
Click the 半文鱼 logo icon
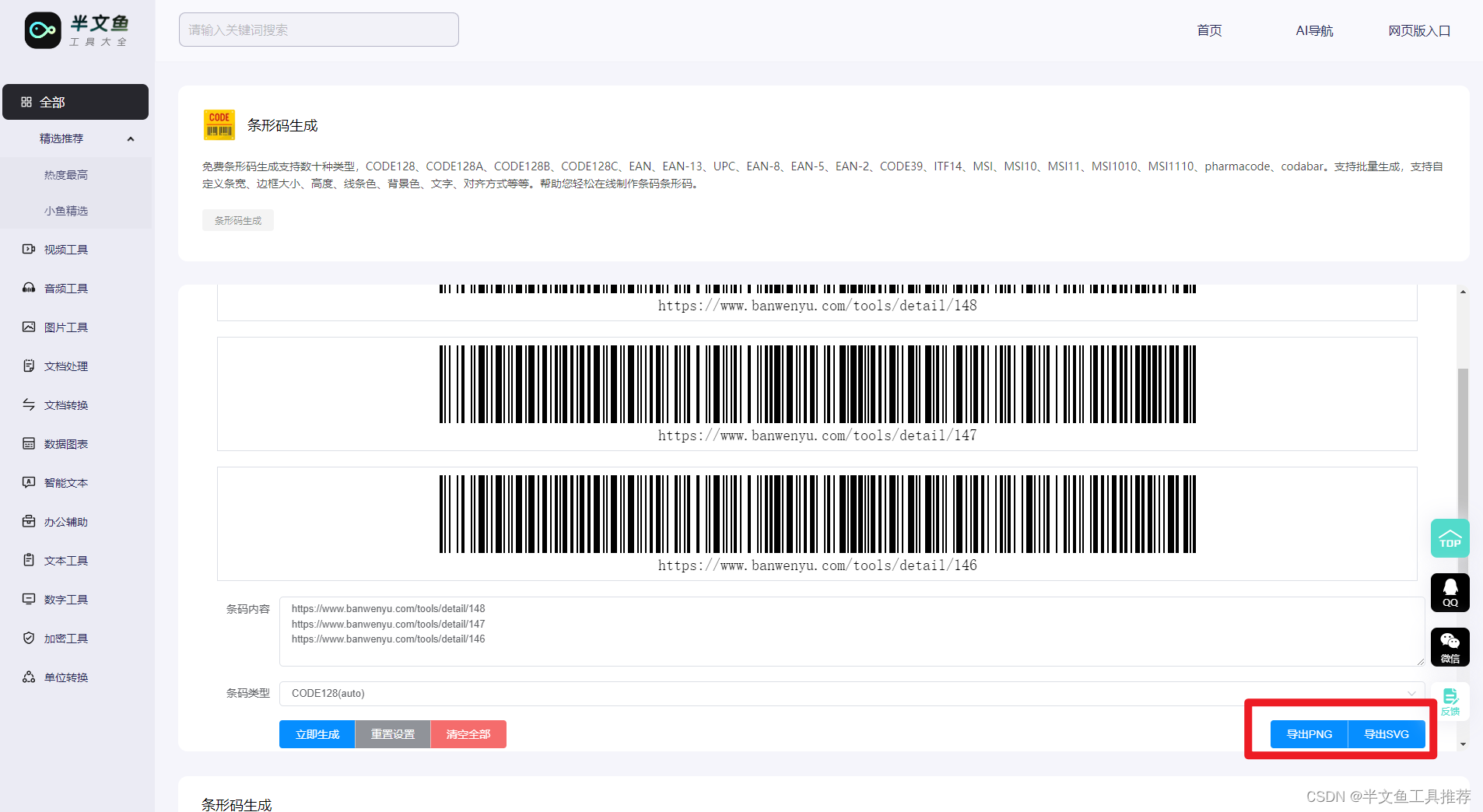pos(43,30)
